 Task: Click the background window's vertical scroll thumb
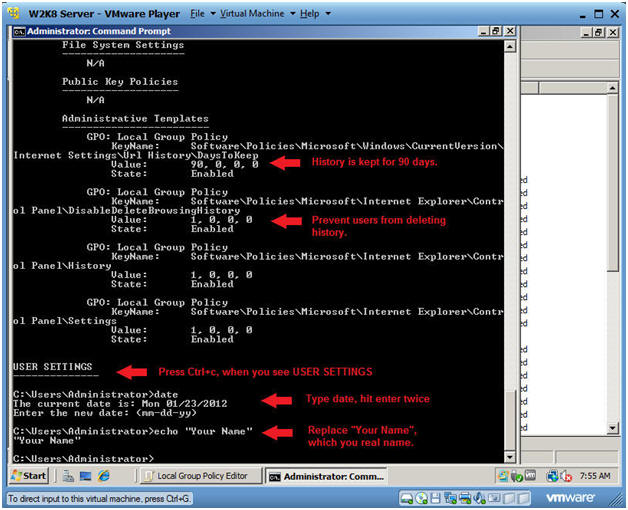click(612, 183)
